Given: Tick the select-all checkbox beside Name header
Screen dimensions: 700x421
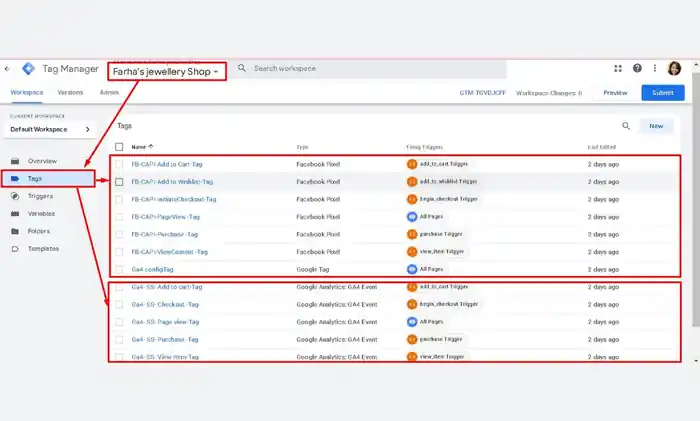Looking at the screenshot, I should click(x=119, y=147).
